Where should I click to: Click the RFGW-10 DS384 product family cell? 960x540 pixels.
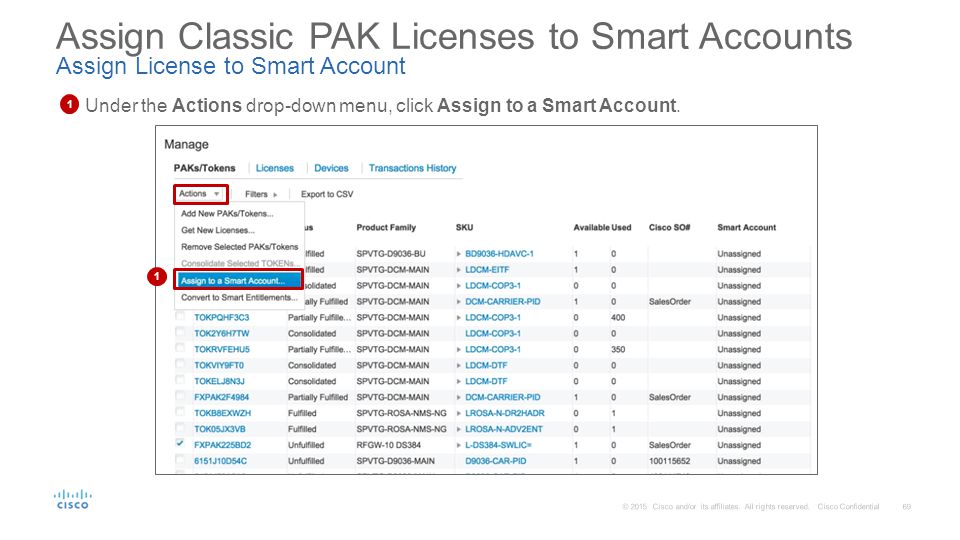click(388, 445)
